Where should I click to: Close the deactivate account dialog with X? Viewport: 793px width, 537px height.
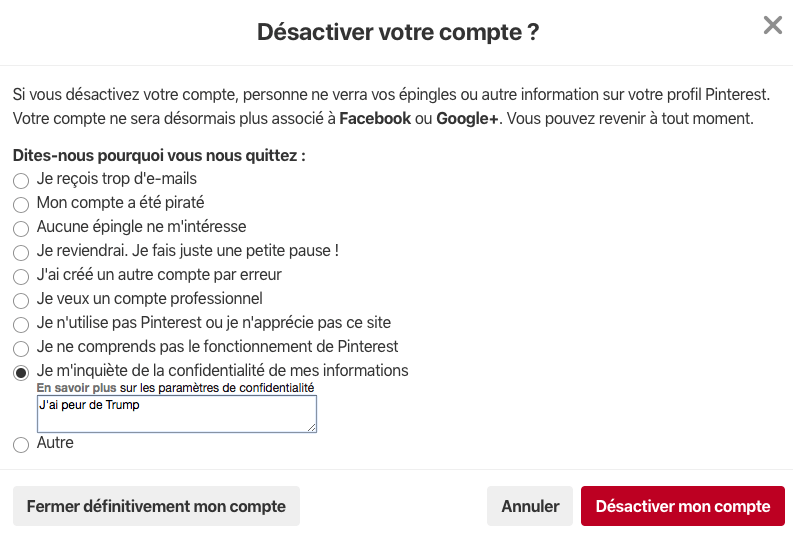772,26
